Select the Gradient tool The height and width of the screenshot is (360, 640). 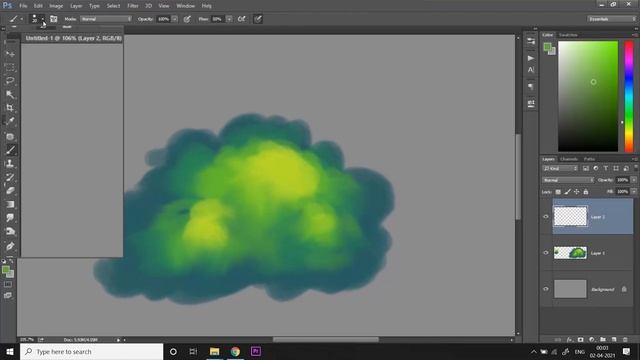[x=10, y=204]
